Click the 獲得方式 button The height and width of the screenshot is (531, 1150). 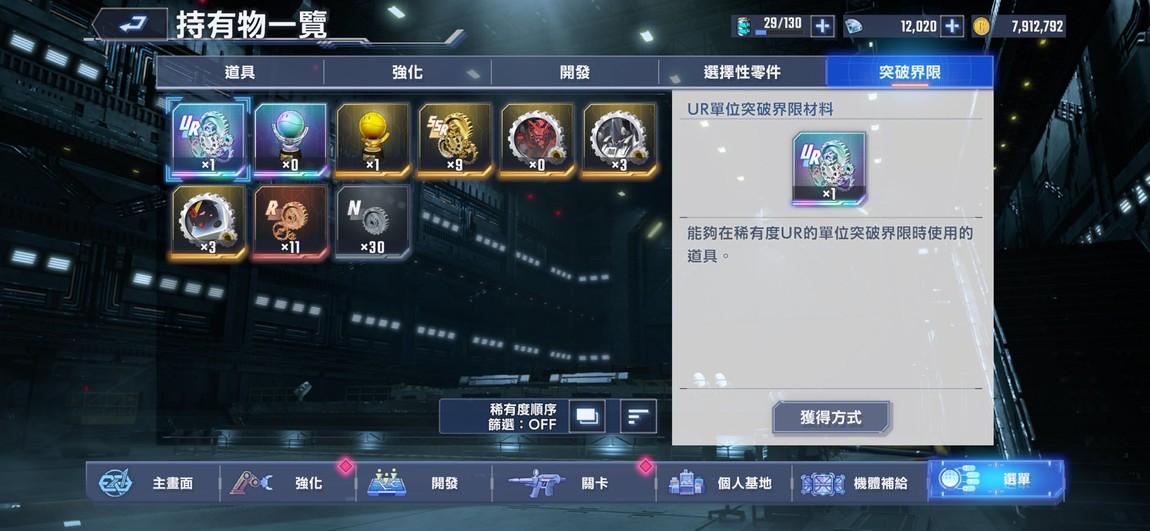click(x=831, y=417)
